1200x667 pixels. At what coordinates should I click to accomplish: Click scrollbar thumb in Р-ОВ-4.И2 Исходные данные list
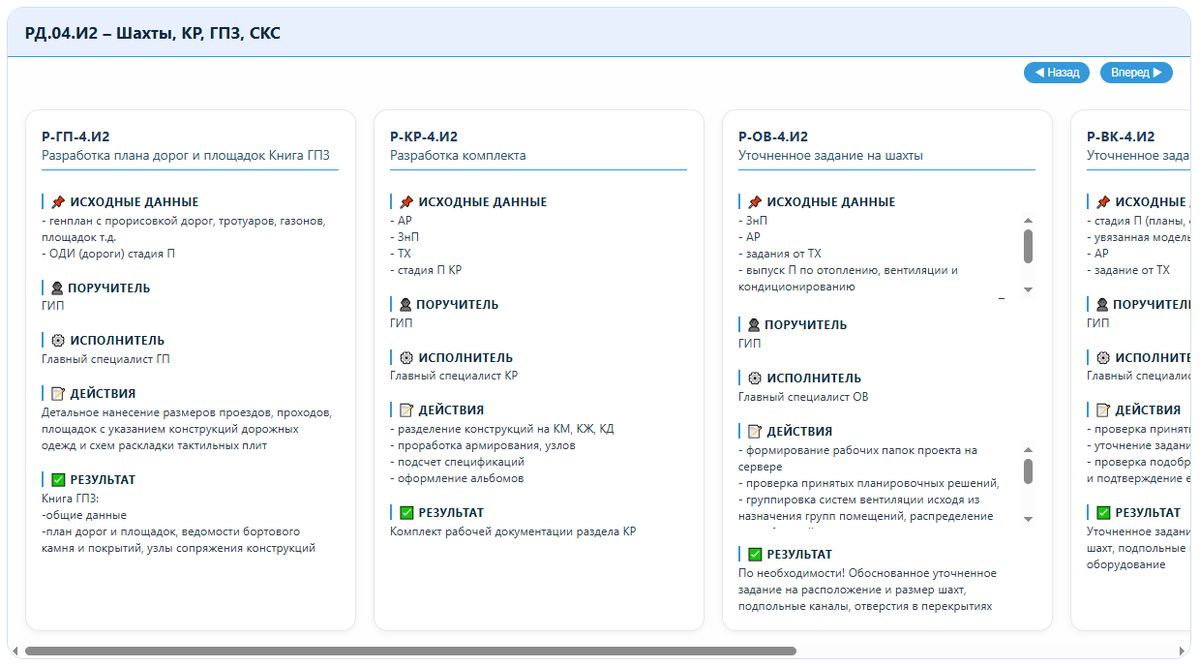coord(1028,246)
